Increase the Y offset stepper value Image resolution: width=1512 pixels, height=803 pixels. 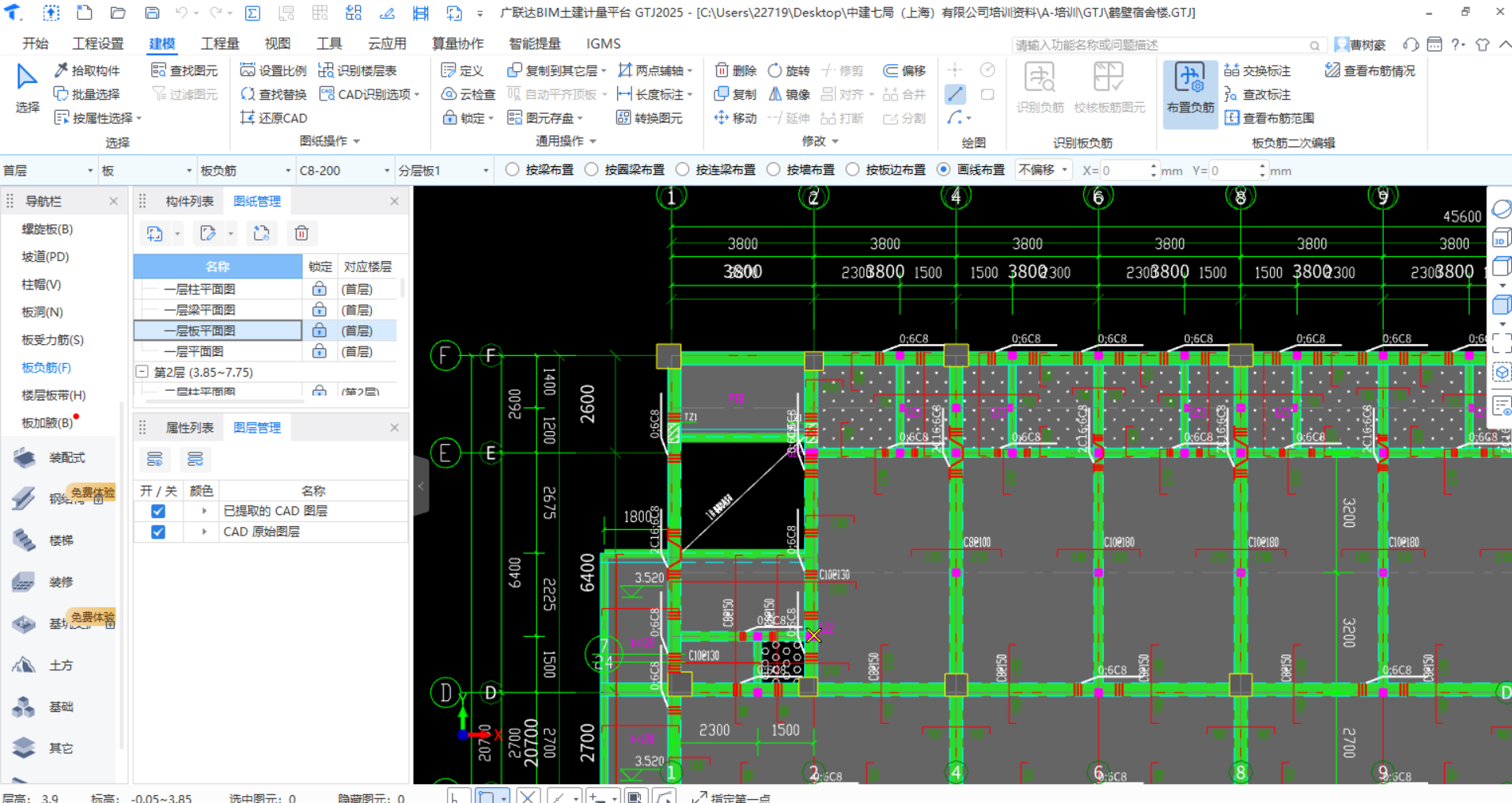1262,165
